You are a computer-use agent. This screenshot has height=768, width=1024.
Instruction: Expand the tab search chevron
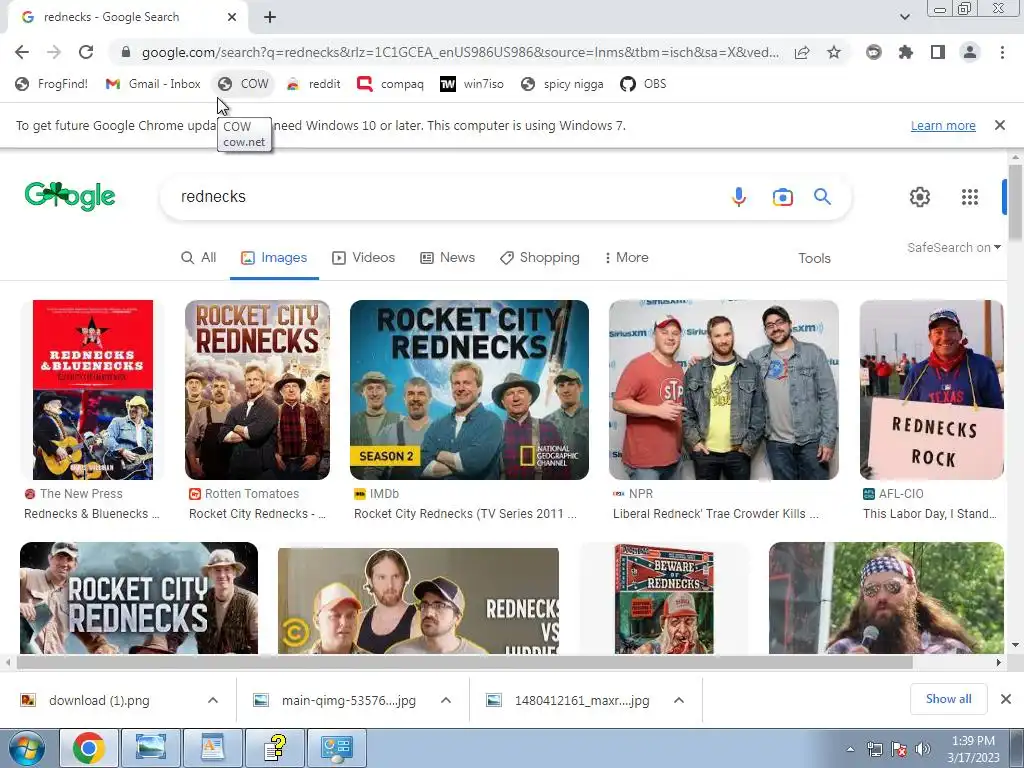(x=904, y=17)
